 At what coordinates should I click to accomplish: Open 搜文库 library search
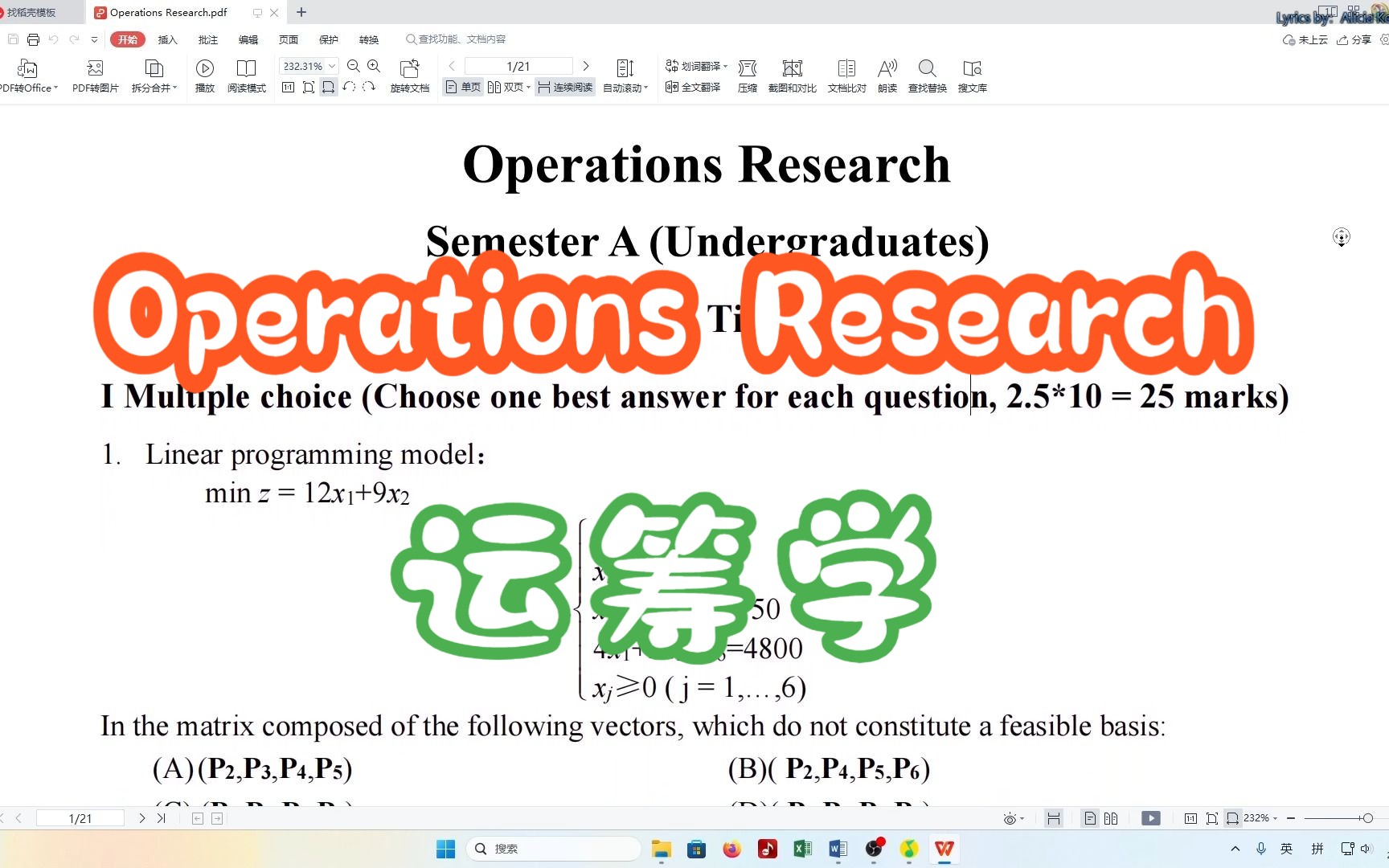click(x=973, y=76)
